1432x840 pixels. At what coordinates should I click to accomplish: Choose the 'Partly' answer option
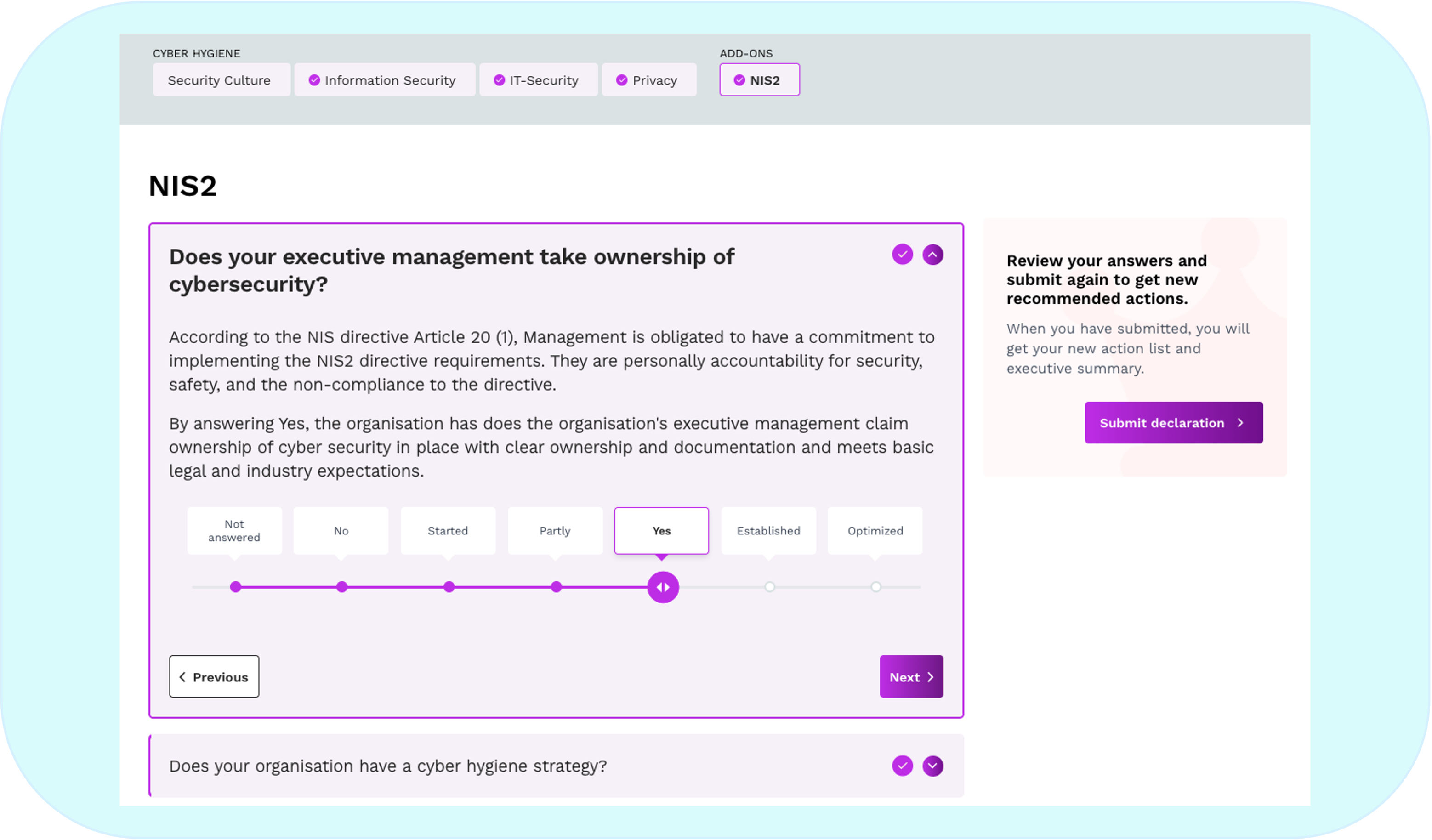[555, 531]
